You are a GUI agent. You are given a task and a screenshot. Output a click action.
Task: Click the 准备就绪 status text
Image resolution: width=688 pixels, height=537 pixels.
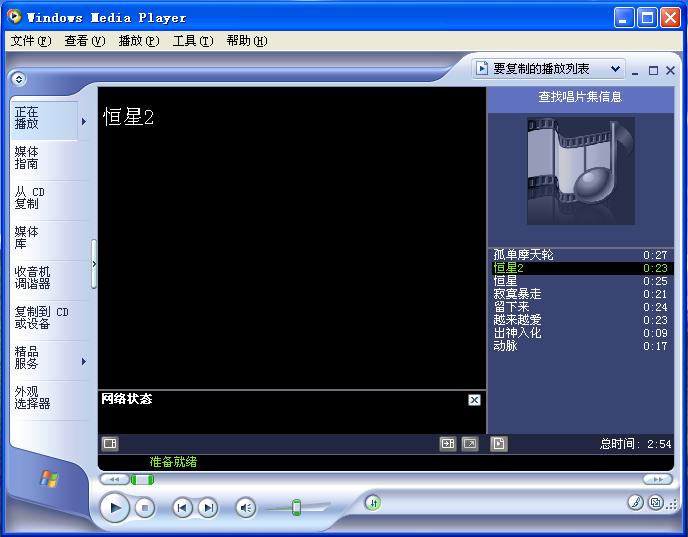173,462
